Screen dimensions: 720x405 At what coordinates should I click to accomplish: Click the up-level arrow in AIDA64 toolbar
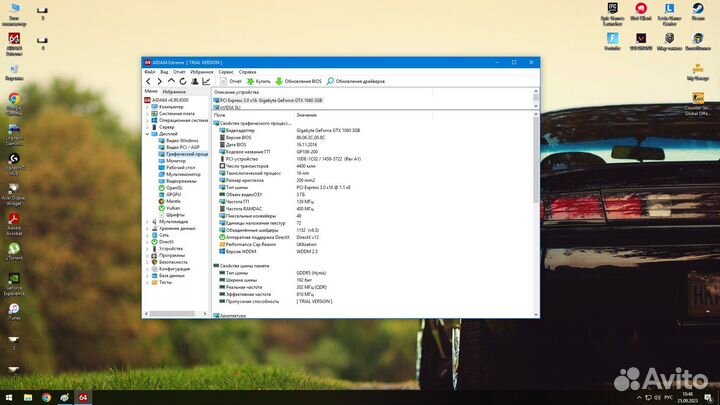(171, 81)
